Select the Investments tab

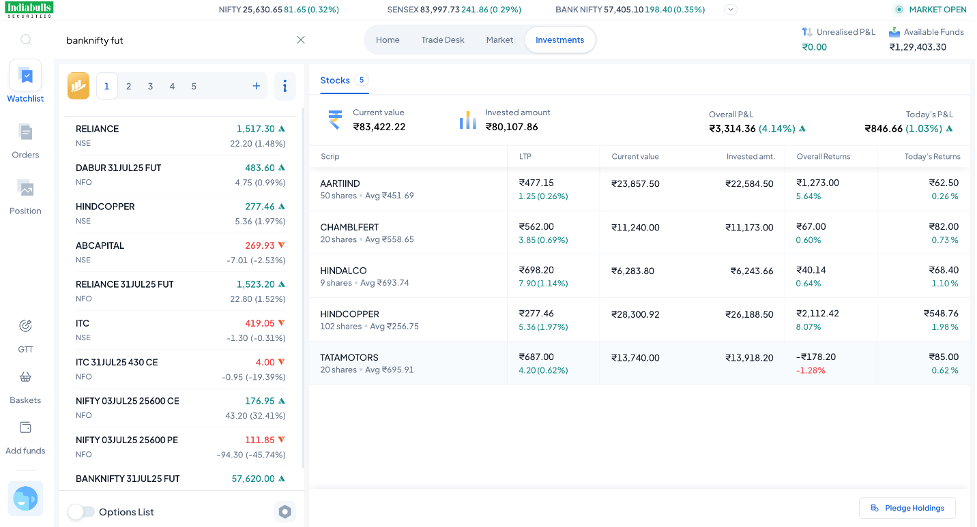click(x=560, y=40)
